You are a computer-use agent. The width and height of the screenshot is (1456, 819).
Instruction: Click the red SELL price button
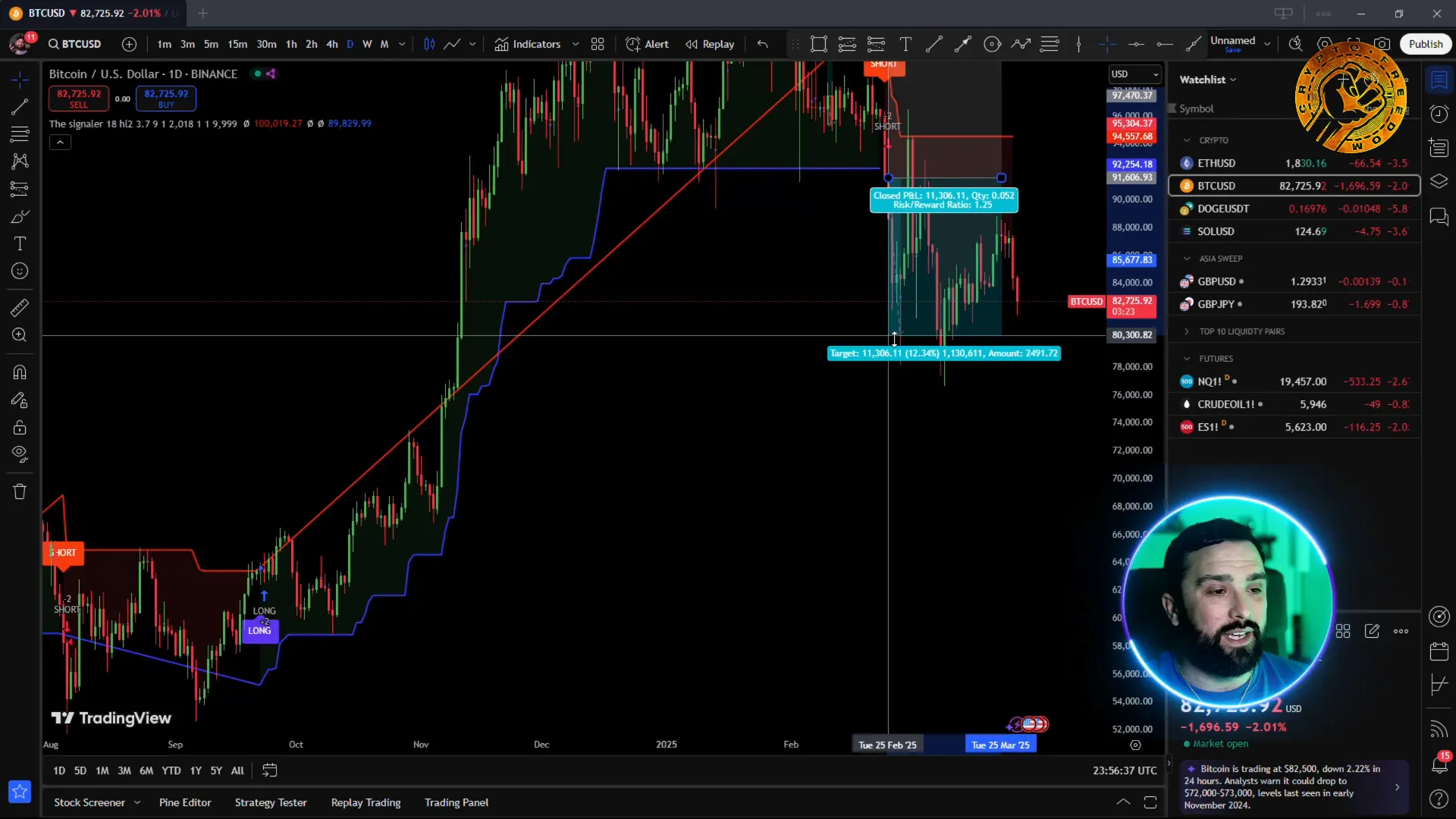(79, 98)
